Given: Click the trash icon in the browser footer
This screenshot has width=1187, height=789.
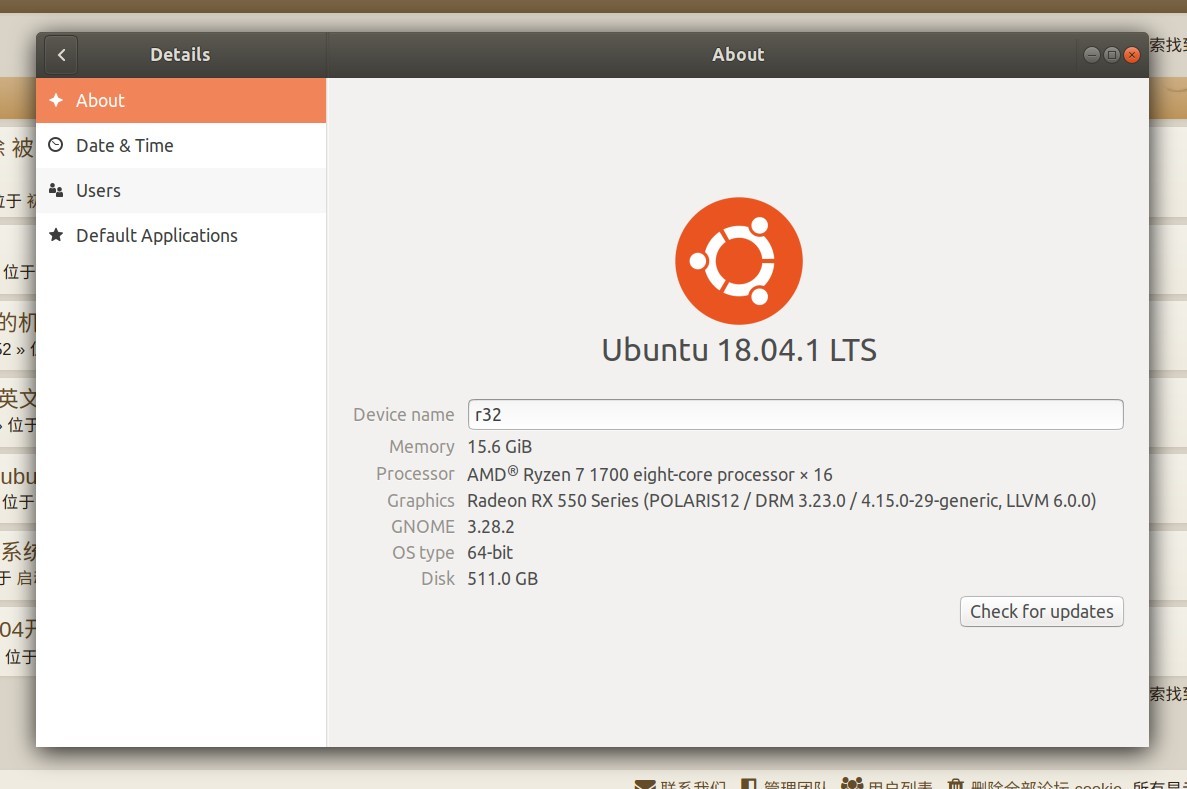Looking at the screenshot, I should [955, 784].
